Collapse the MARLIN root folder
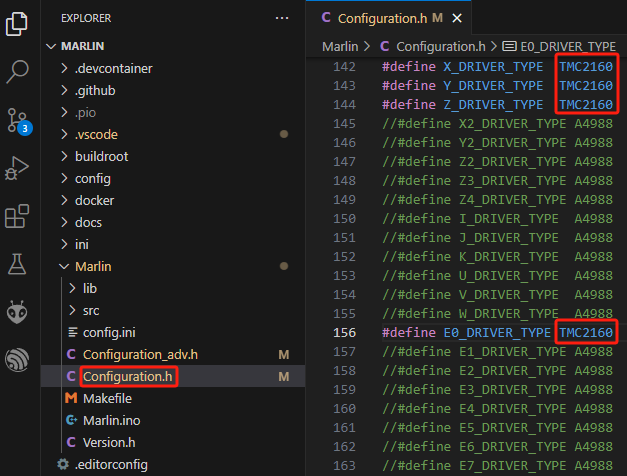The height and width of the screenshot is (476, 627). click(x=52, y=47)
